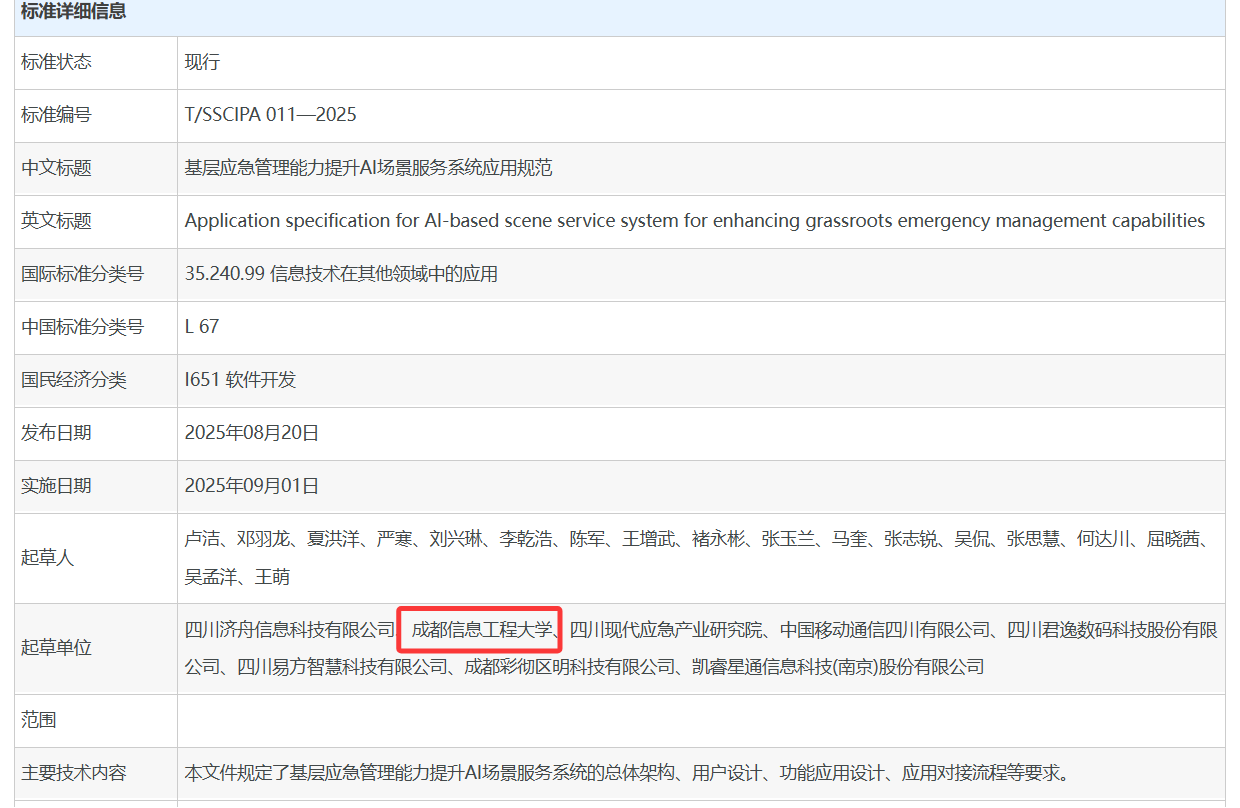This screenshot has width=1240, height=808.
Task: Click the I651 软件开发 classification value
Action: pyautogui.click(x=240, y=380)
